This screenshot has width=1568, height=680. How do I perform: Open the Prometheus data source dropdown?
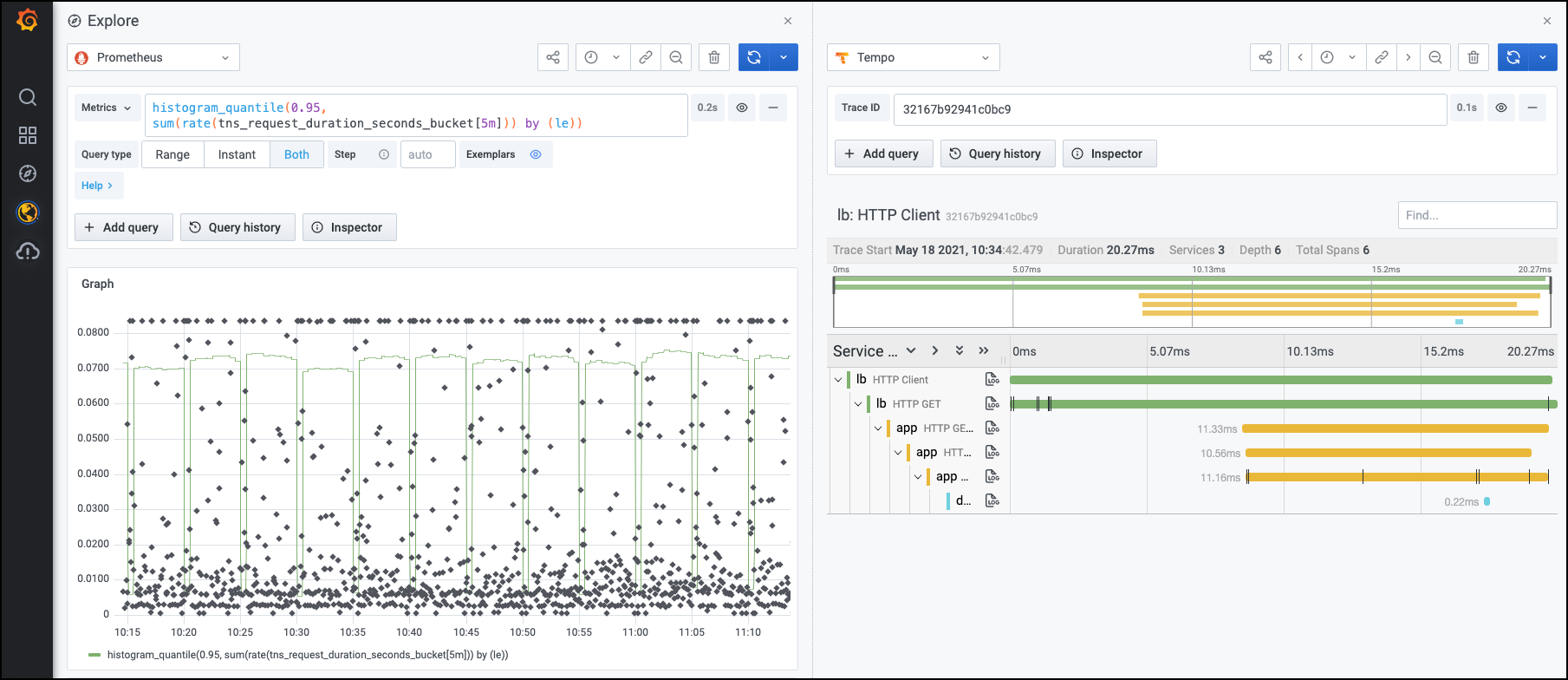pyautogui.click(x=153, y=57)
